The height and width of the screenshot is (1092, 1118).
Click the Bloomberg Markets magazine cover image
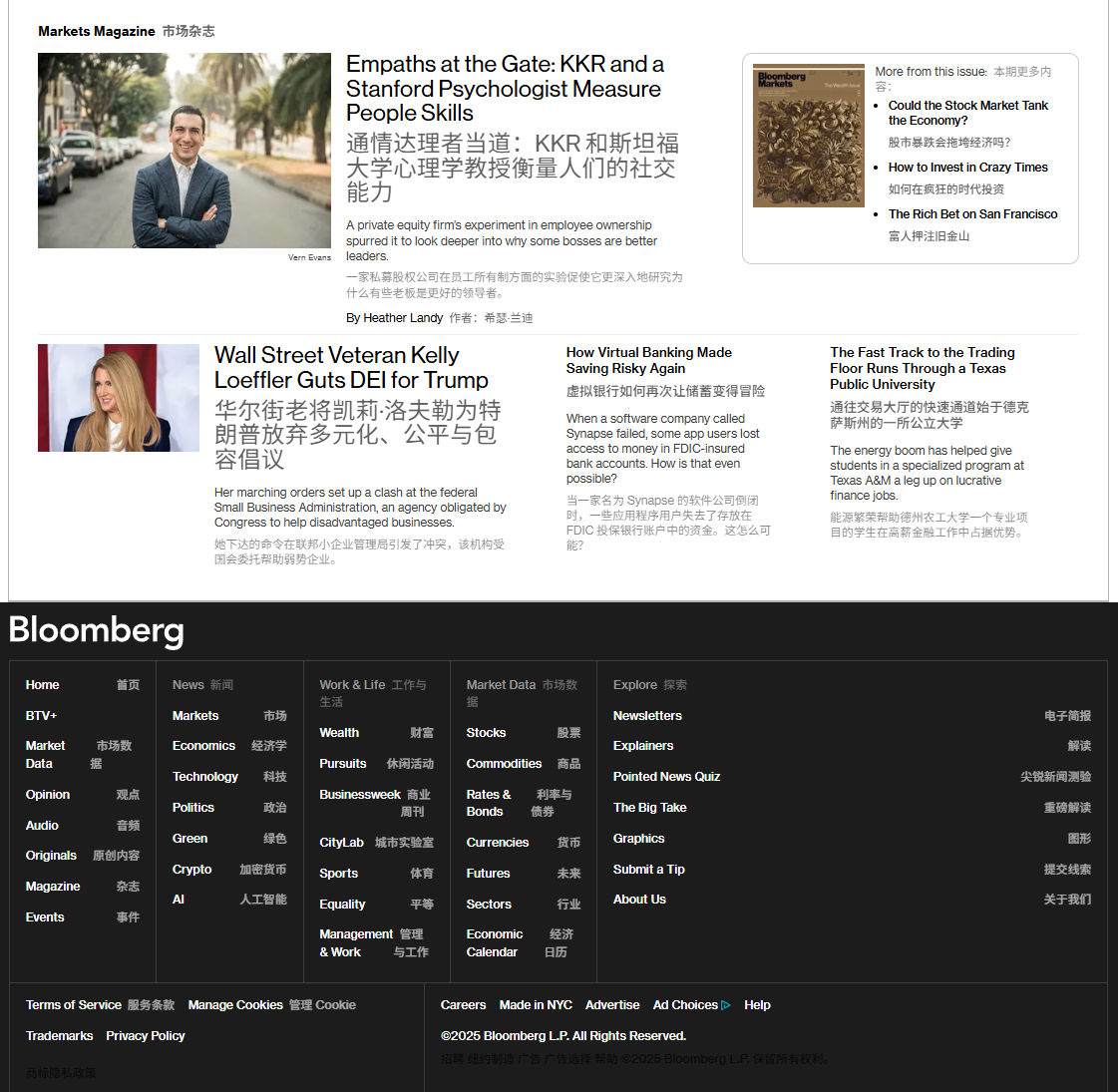tap(809, 136)
